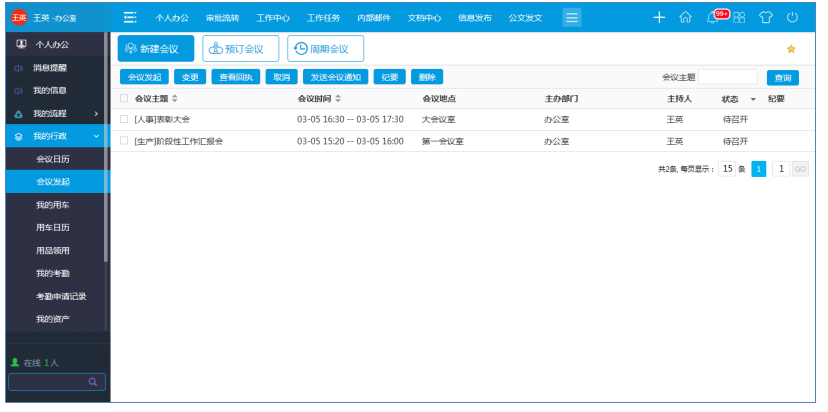Screen dimensions: 828x412
Task: Click the plus icon in top bar
Action: click(x=659, y=17)
